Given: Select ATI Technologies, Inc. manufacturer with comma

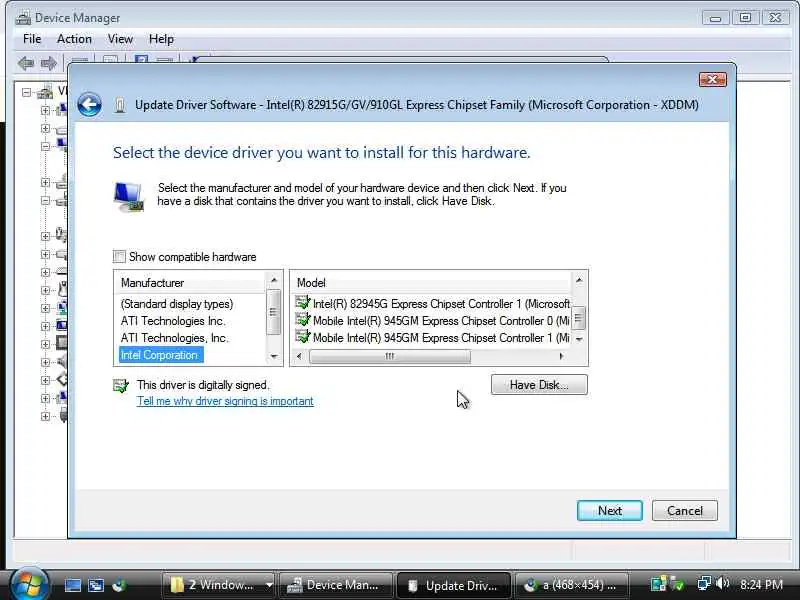Looking at the screenshot, I should [x=174, y=338].
